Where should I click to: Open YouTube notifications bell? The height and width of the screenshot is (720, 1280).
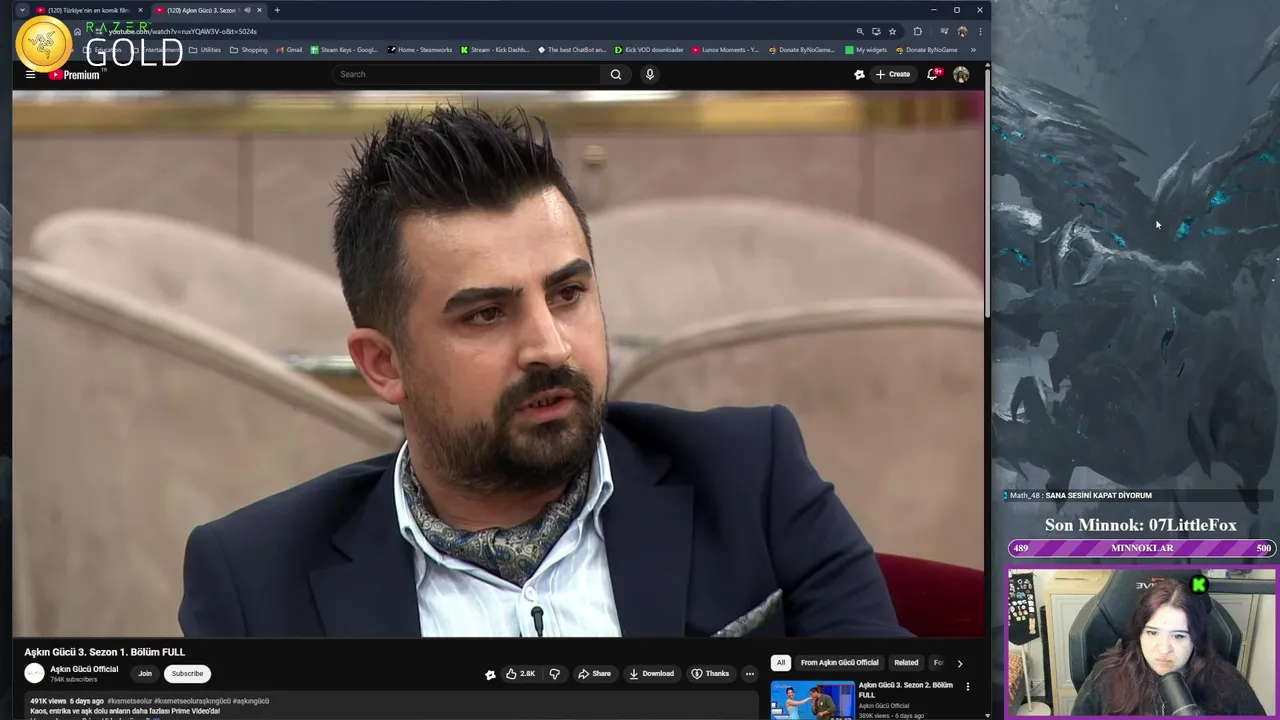point(933,74)
